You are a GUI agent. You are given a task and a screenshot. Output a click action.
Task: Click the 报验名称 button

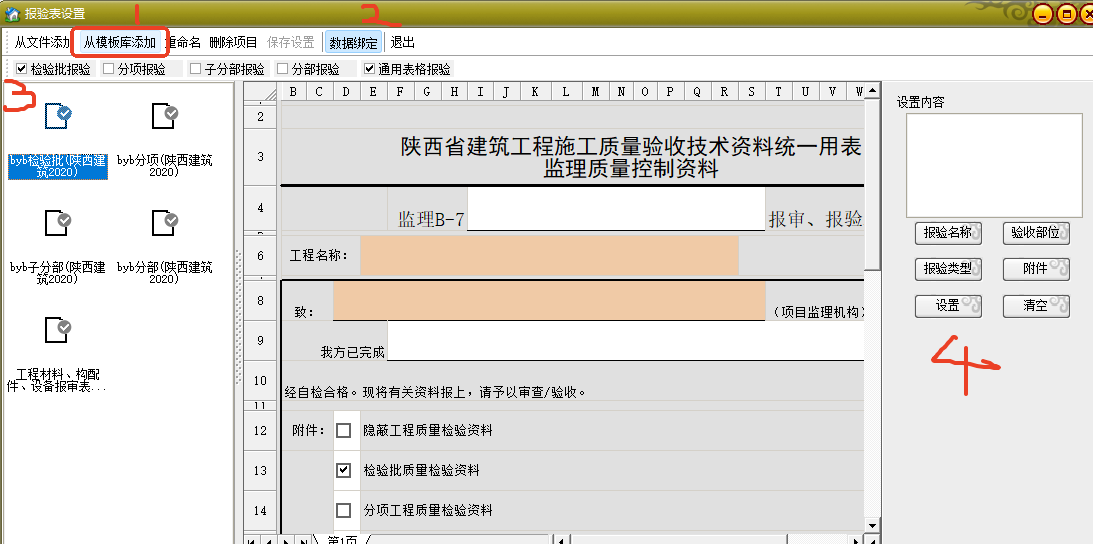(948, 234)
